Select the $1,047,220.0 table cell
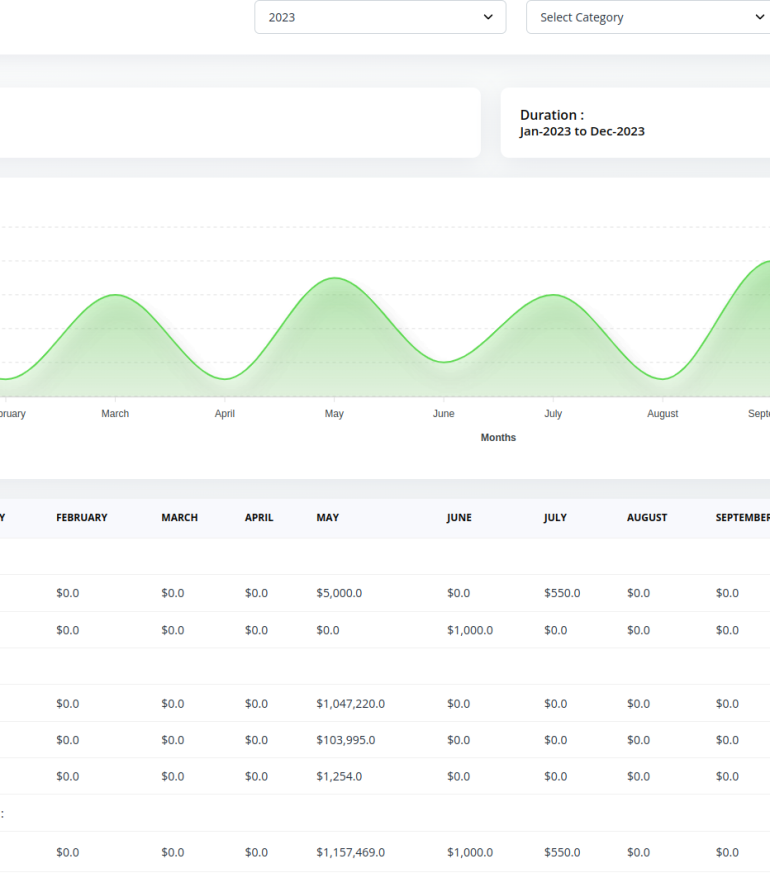The image size is (770, 892). 350,704
